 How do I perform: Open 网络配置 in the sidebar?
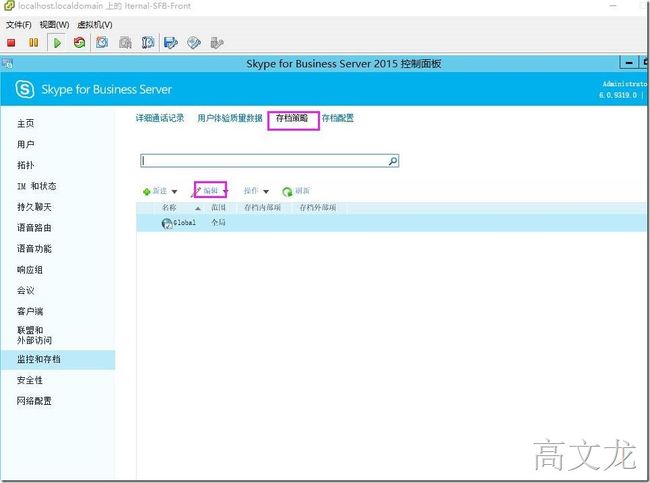34,401
